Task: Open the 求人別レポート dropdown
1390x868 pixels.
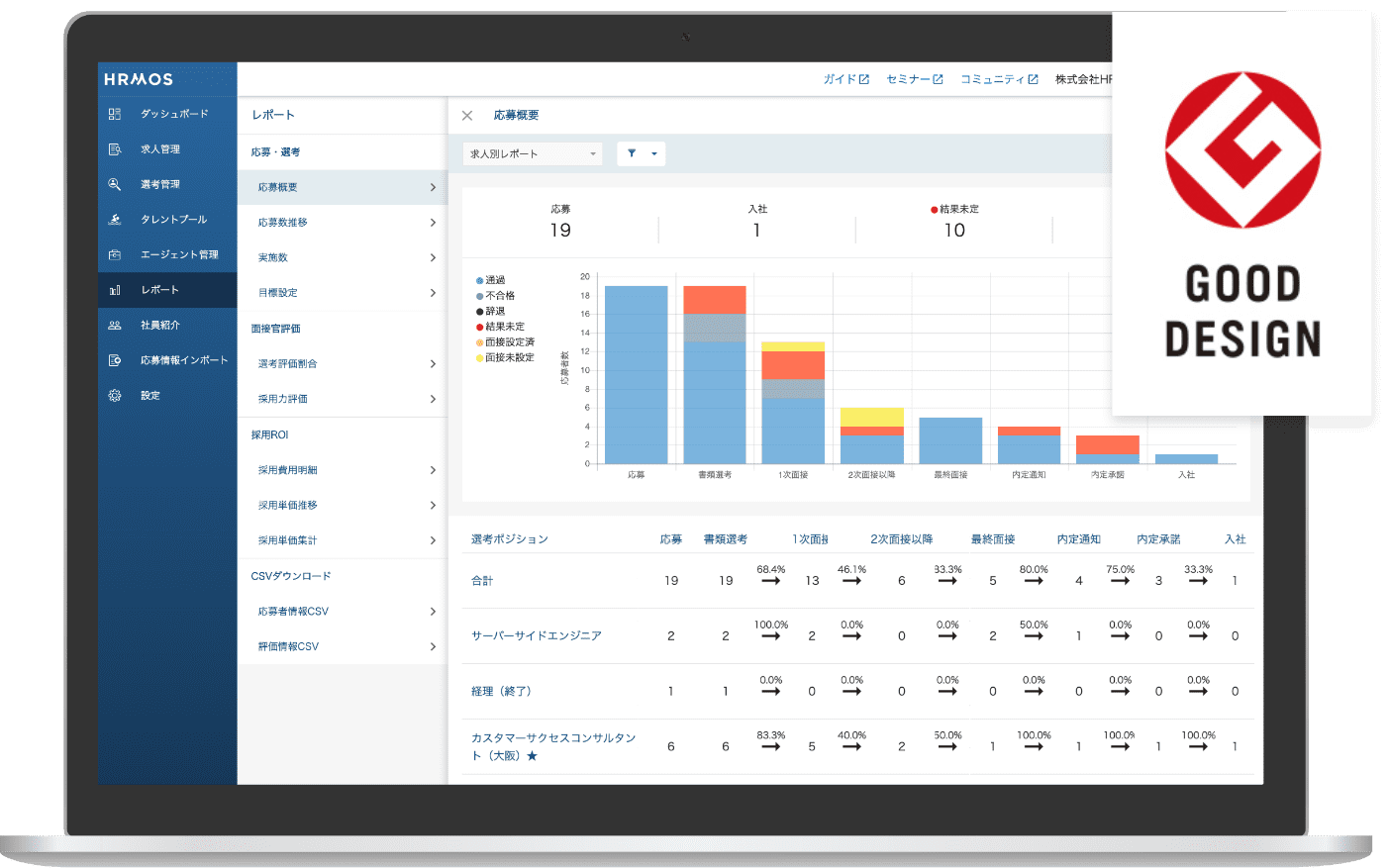Action: pyautogui.click(x=533, y=153)
